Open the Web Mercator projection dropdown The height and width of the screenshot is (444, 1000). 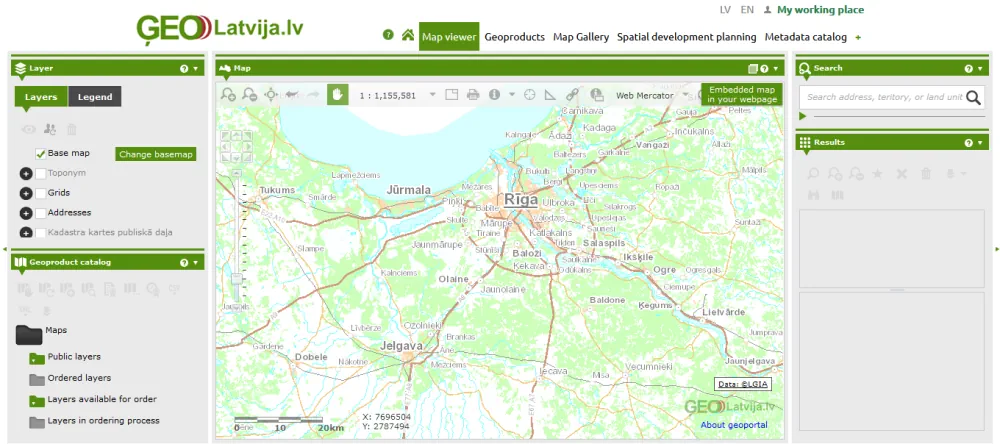686,94
